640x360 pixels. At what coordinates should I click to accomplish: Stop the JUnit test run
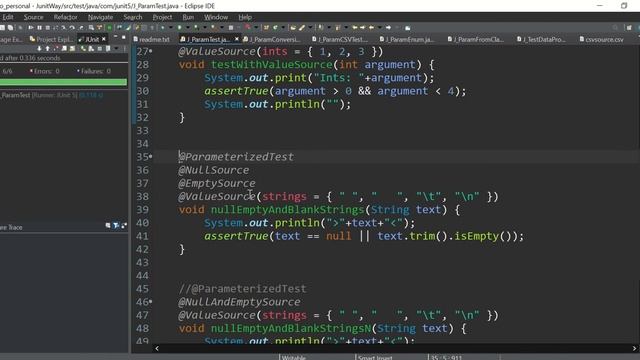click(x=100, y=49)
